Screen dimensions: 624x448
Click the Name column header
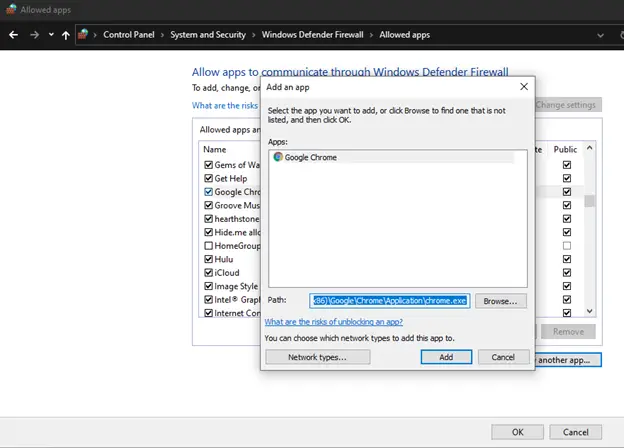pos(215,150)
